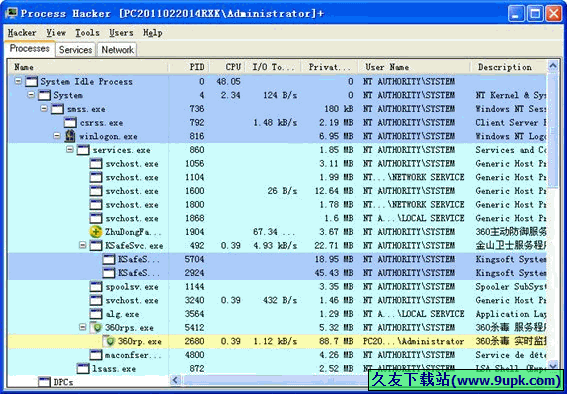Sort by the CPU column header
This screenshot has height=394, width=567.
227,67
